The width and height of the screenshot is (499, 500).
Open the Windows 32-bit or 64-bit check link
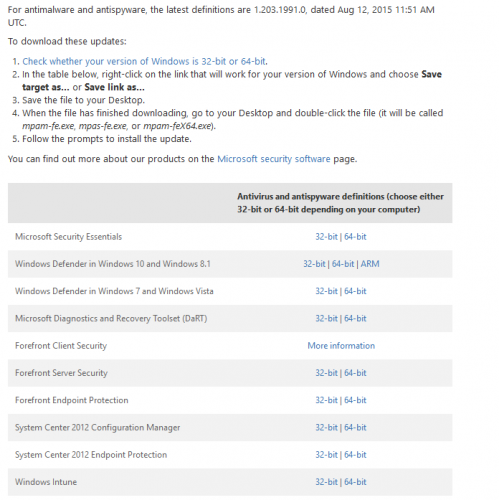[x=144, y=62]
